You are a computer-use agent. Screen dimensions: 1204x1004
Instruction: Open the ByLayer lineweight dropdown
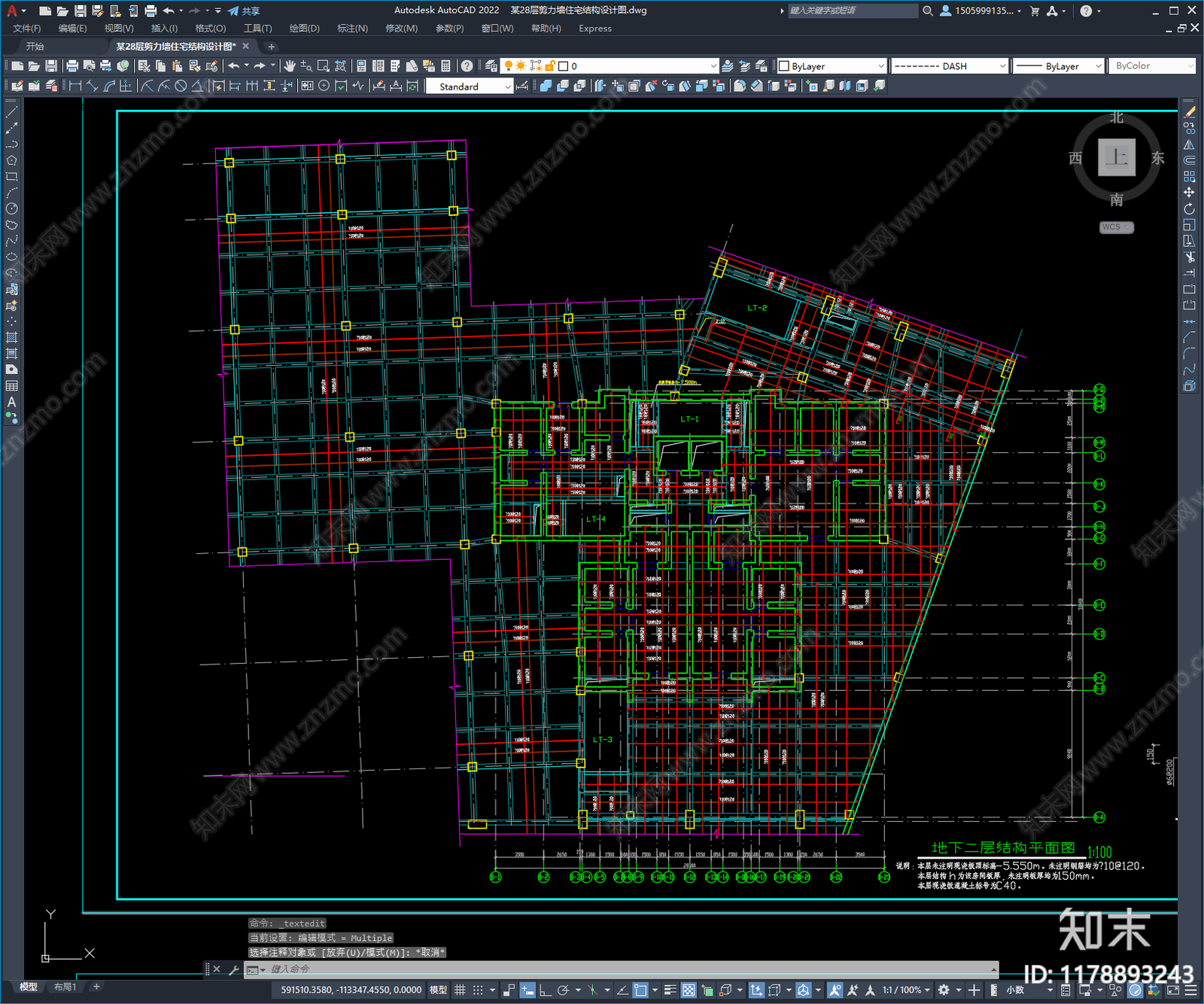[1057, 66]
